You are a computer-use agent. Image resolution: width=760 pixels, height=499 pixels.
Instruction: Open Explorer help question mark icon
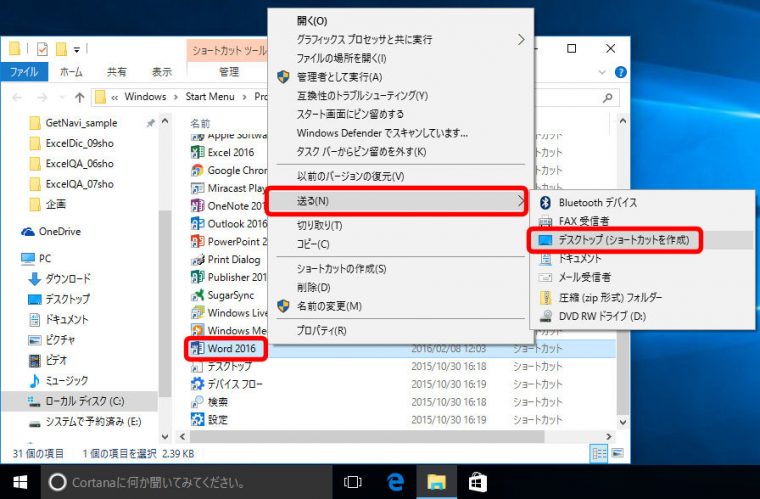620,72
